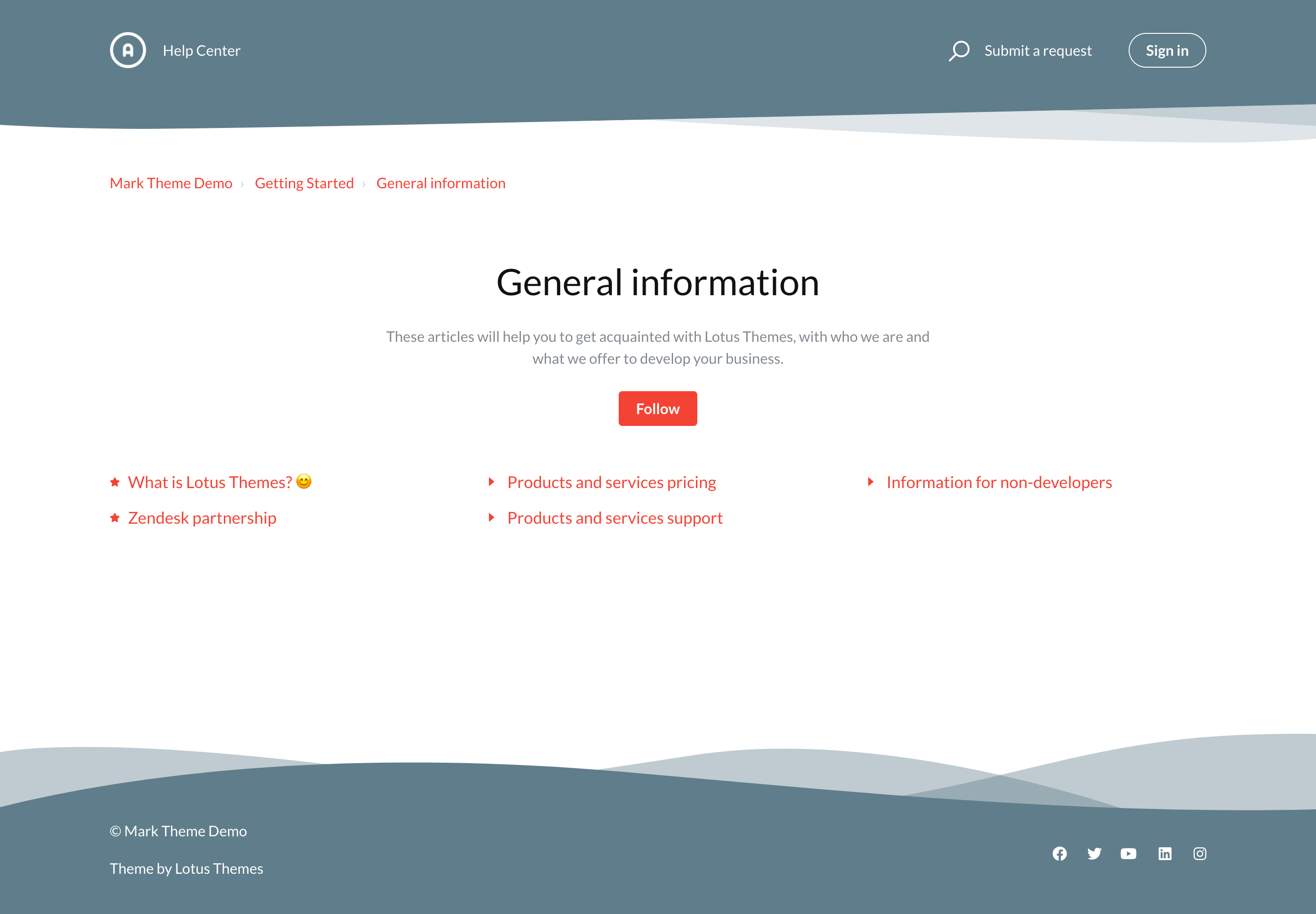The image size is (1316, 914).
Task: Click the Follow button
Action: (x=658, y=409)
